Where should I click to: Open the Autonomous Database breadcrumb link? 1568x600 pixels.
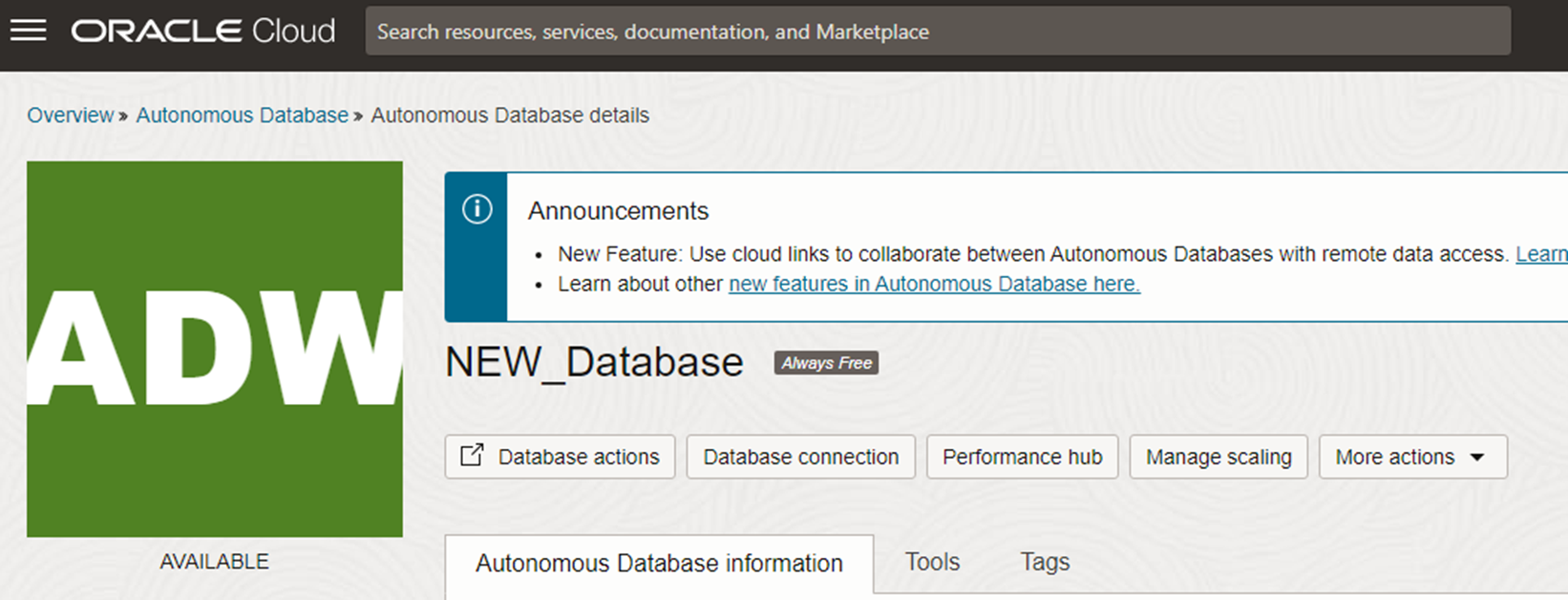click(x=242, y=116)
